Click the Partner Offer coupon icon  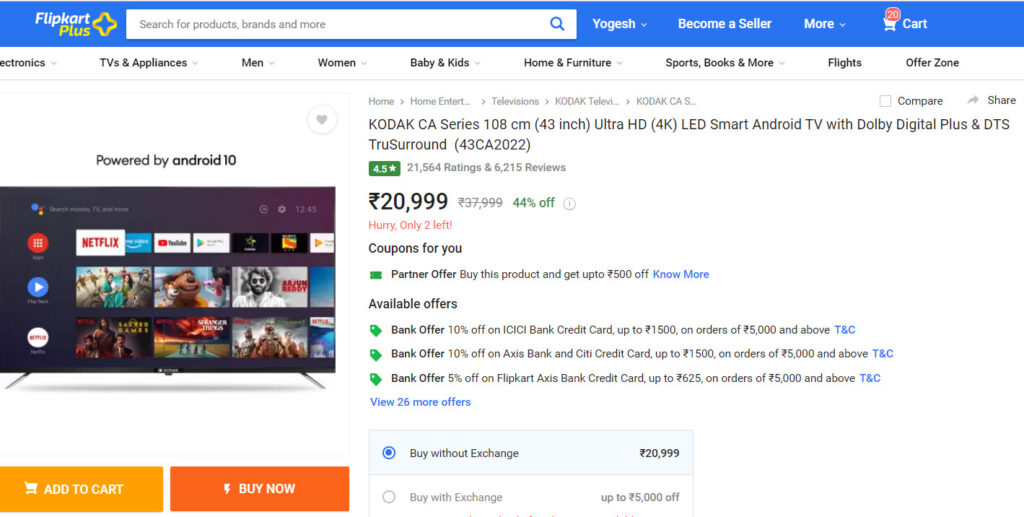pos(376,275)
